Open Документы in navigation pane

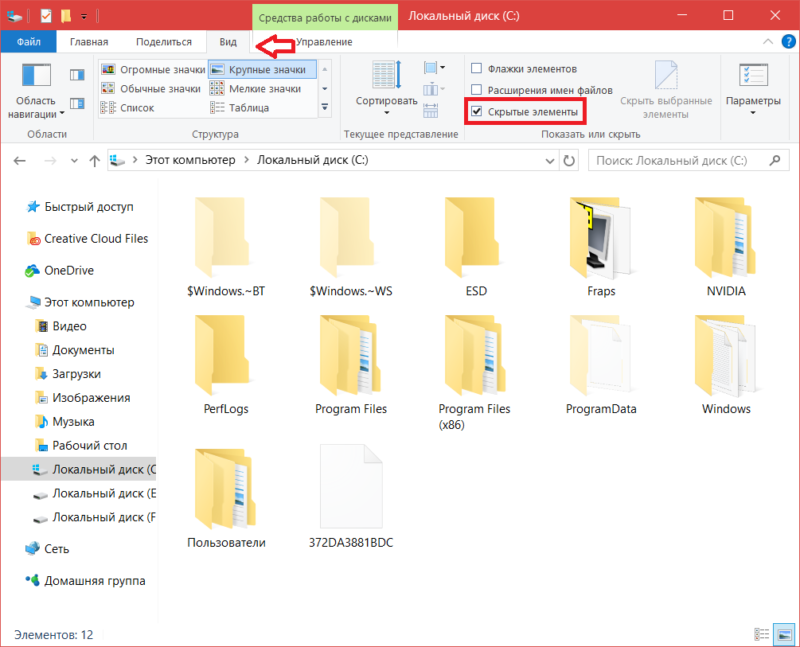75,350
